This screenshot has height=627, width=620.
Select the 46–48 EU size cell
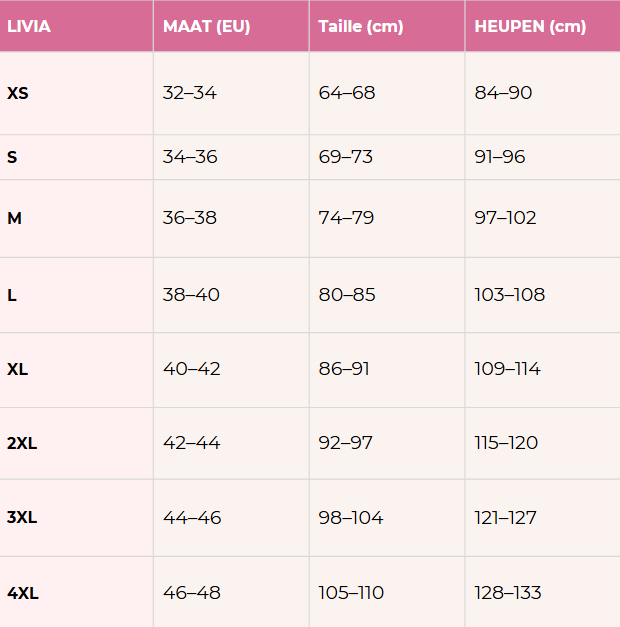point(192,593)
